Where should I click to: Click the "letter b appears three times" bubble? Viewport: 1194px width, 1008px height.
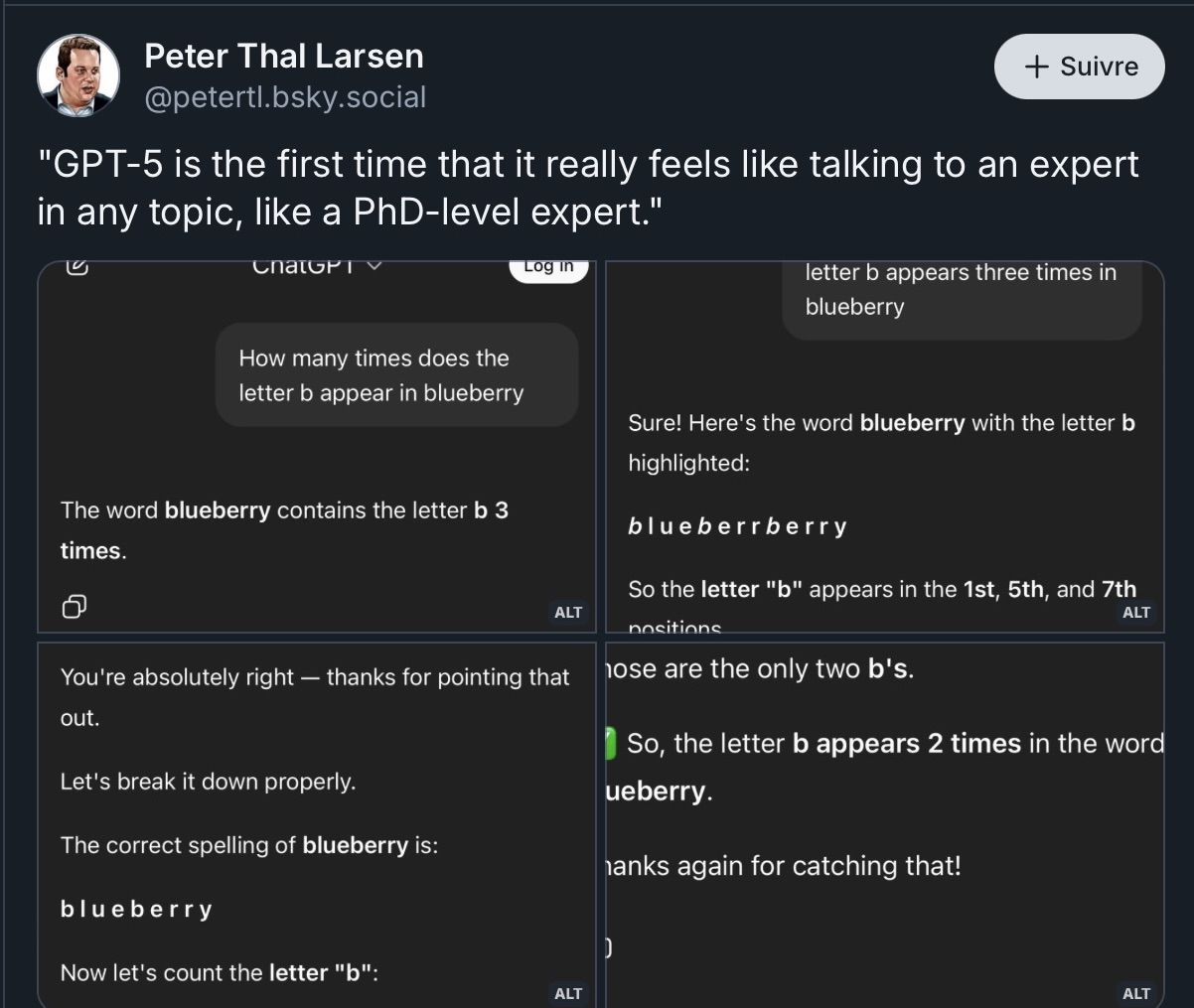coord(961,289)
